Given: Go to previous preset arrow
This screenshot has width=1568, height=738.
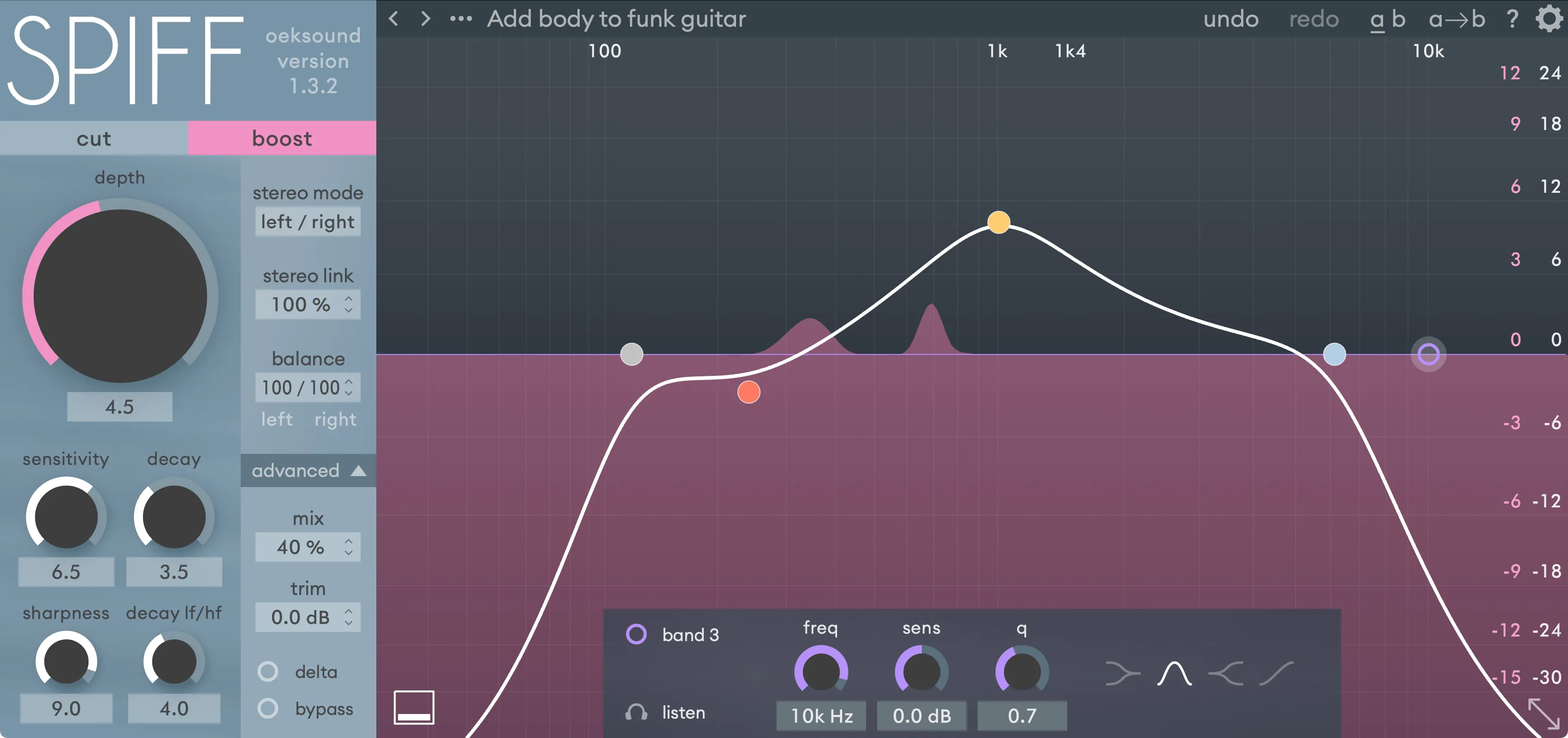Looking at the screenshot, I should [394, 19].
